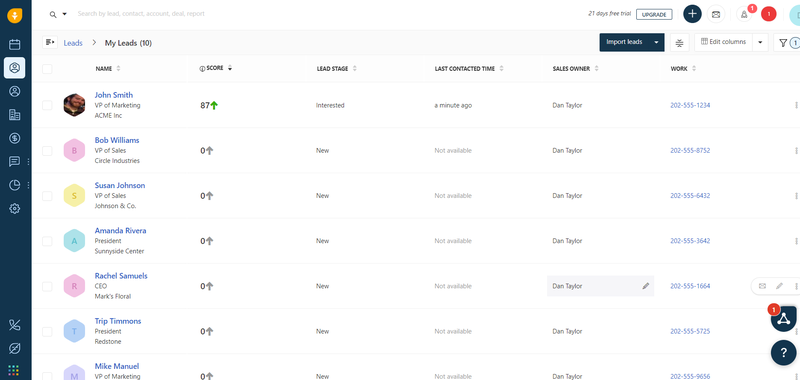Open the search type dropdown arrow
Viewport: 800px width, 380px height.
click(64, 14)
